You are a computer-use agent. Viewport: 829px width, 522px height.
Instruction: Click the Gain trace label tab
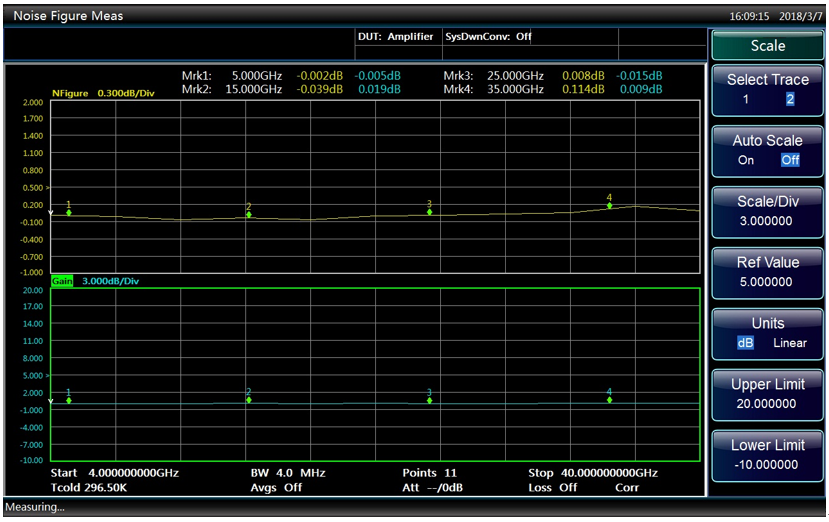tap(63, 281)
